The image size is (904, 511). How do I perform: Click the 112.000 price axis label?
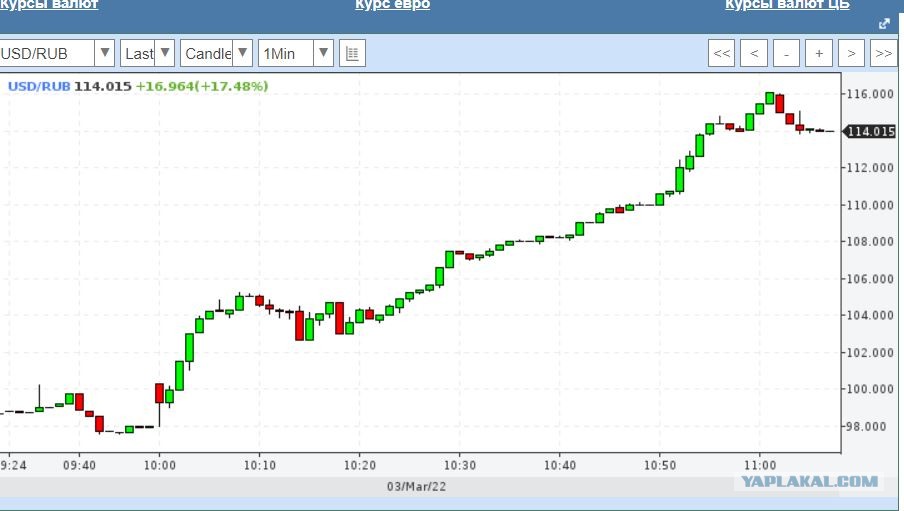tap(870, 168)
